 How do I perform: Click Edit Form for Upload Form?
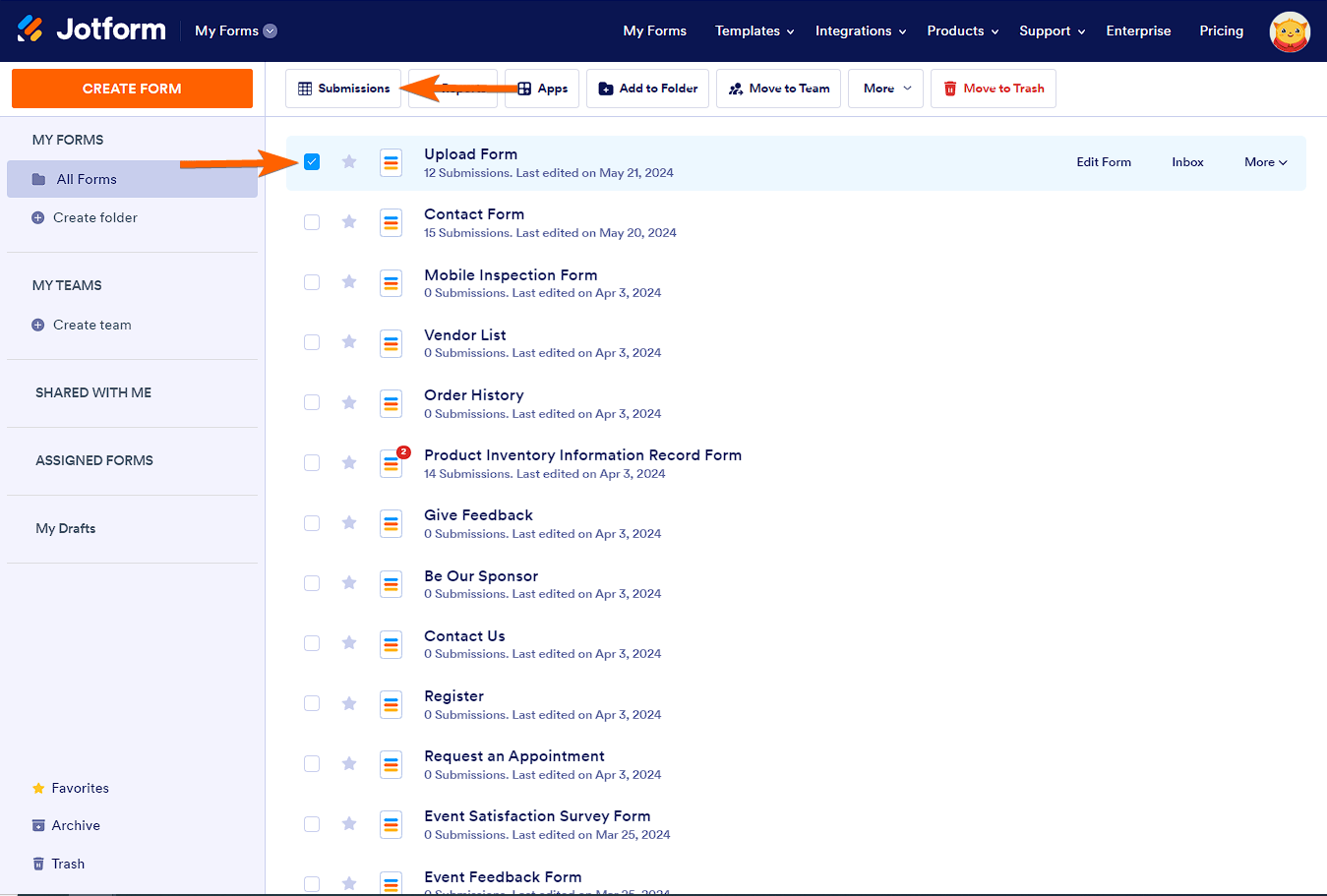(1104, 162)
